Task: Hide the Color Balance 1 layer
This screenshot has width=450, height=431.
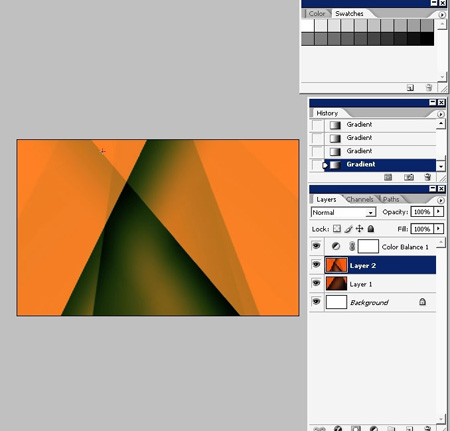Action: point(316,246)
